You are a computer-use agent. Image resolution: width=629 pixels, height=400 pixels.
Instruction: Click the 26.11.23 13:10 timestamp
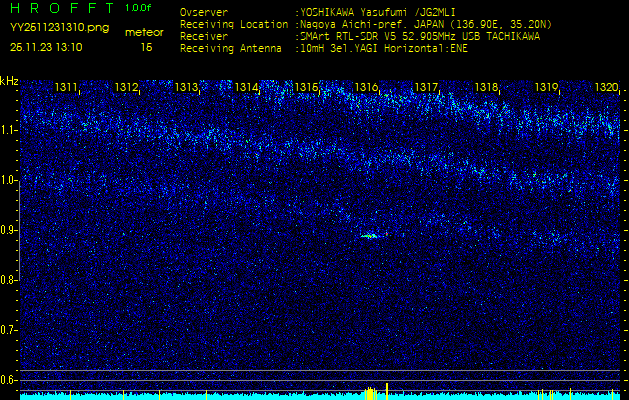[x=46, y=47]
